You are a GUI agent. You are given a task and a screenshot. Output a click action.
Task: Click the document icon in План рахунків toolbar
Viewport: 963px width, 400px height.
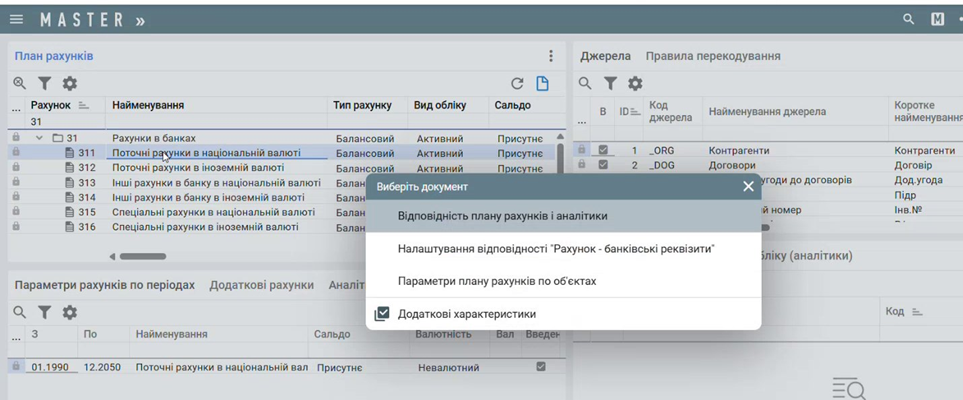542,84
